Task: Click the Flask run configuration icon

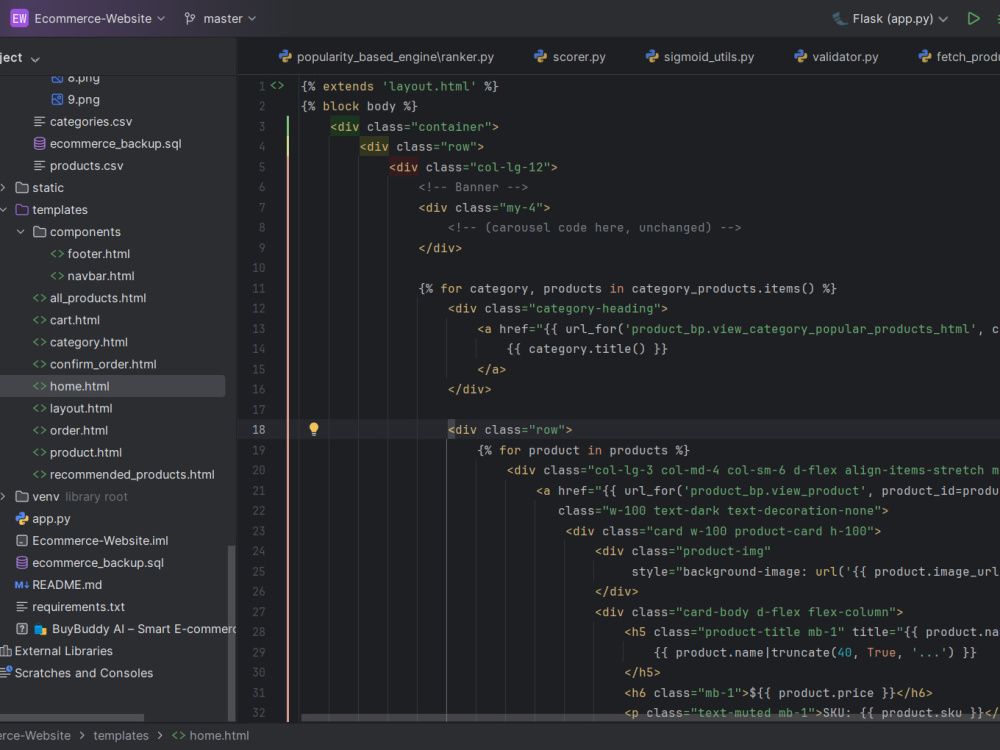Action: click(x=839, y=18)
